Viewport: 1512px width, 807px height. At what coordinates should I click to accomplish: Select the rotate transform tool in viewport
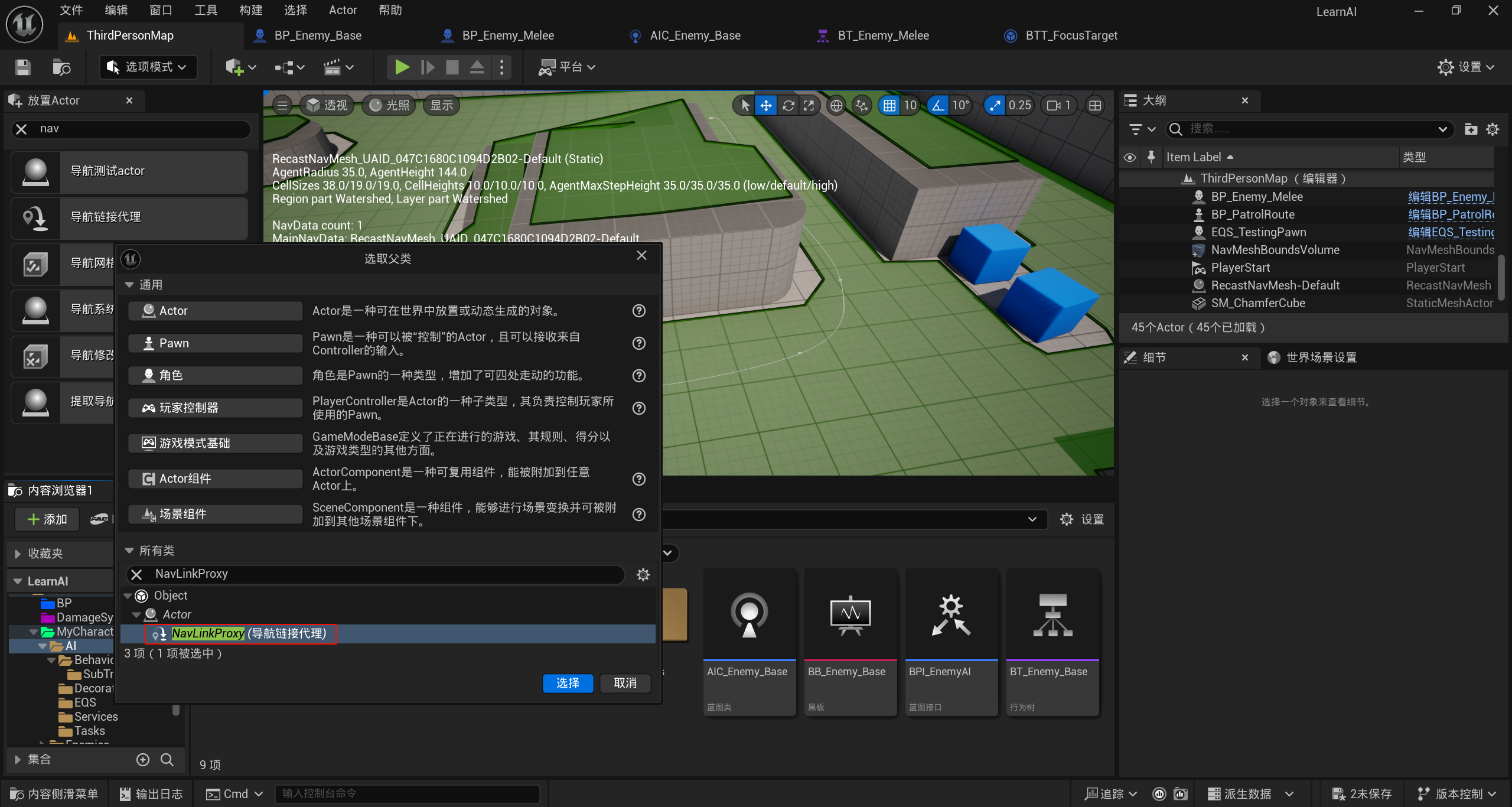788,105
